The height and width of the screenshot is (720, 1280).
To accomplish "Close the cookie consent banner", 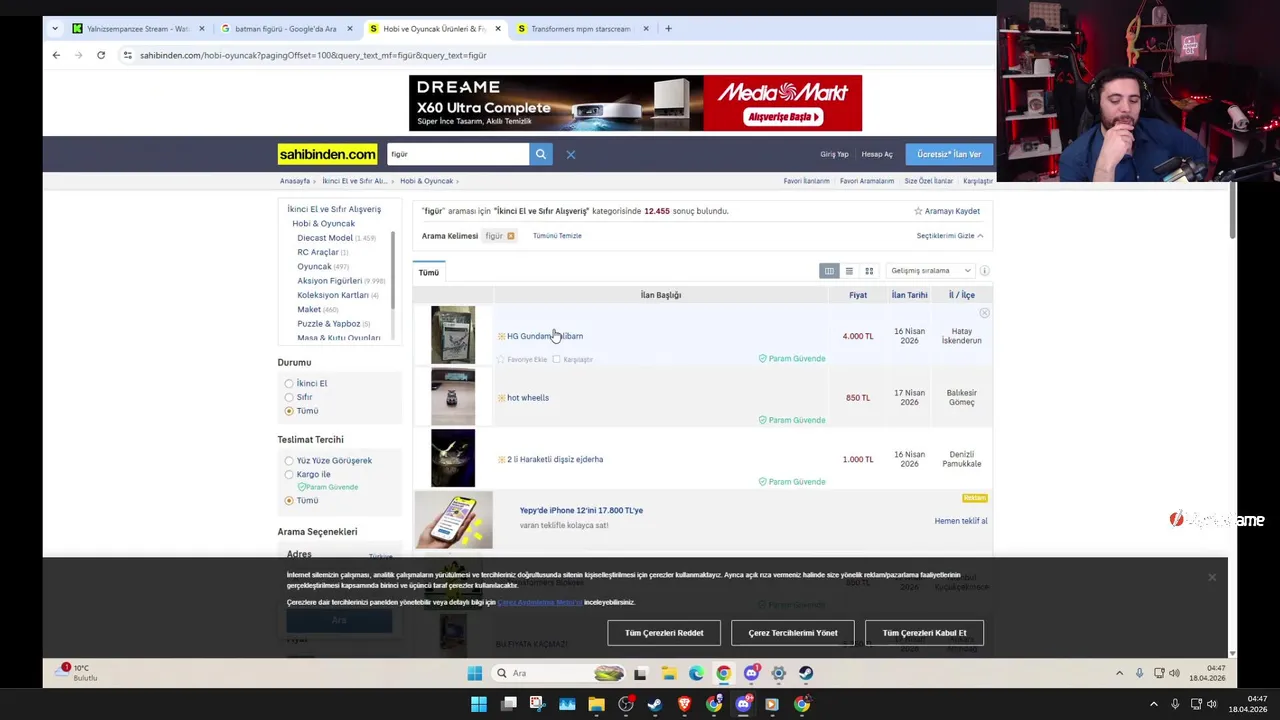I will (x=1211, y=577).
